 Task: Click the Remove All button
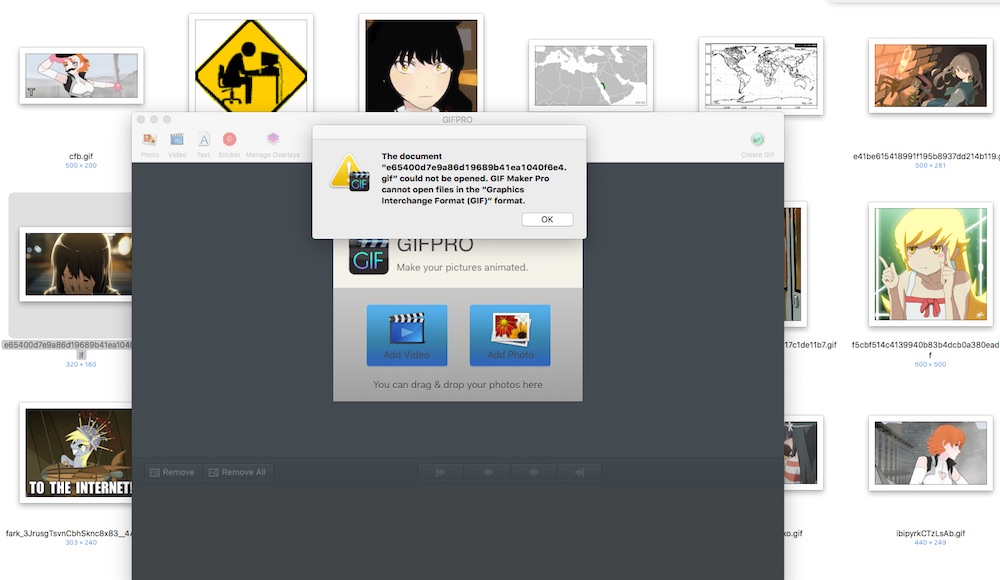pyautogui.click(x=237, y=472)
